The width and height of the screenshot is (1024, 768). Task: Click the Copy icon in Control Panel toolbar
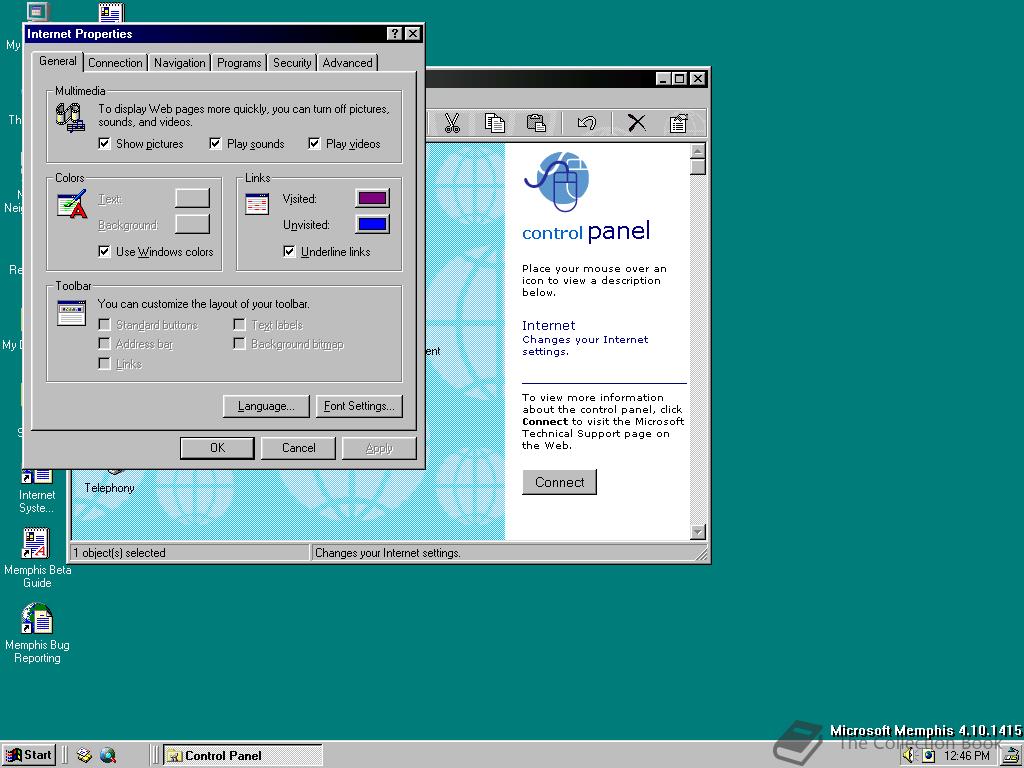[494, 123]
